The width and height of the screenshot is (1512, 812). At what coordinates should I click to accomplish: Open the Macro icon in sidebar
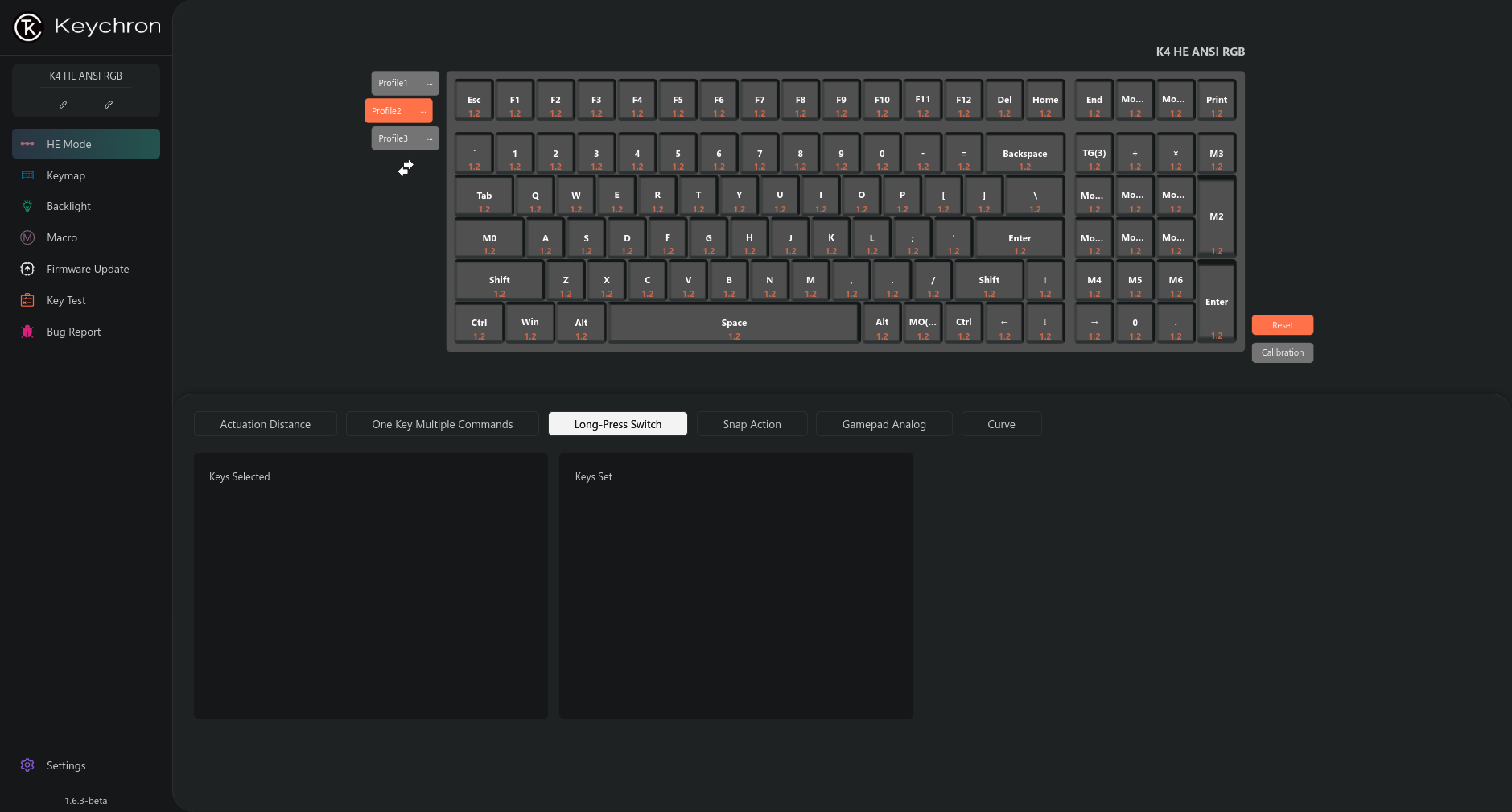pos(27,237)
